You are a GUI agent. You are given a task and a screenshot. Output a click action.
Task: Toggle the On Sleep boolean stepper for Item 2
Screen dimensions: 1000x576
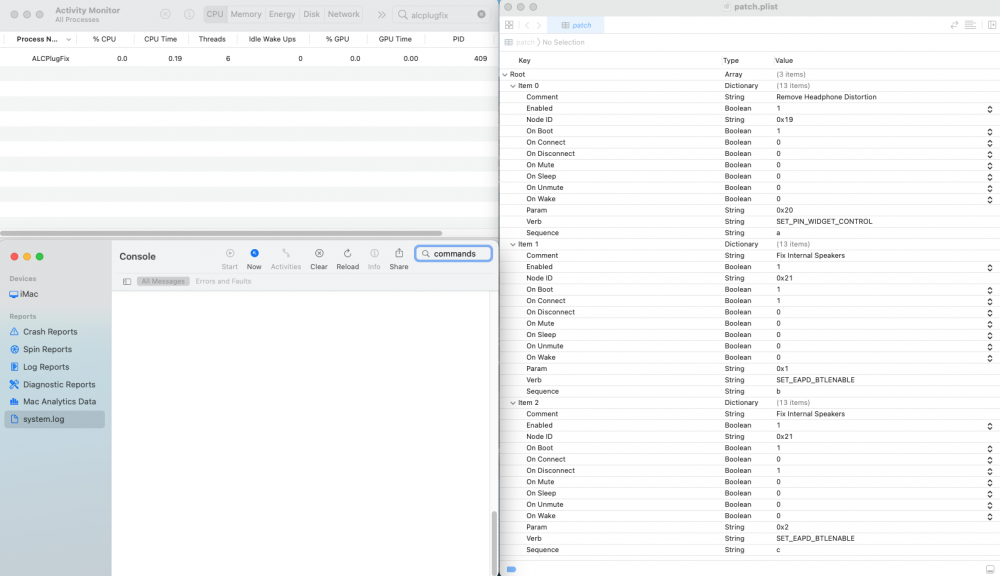990,494
